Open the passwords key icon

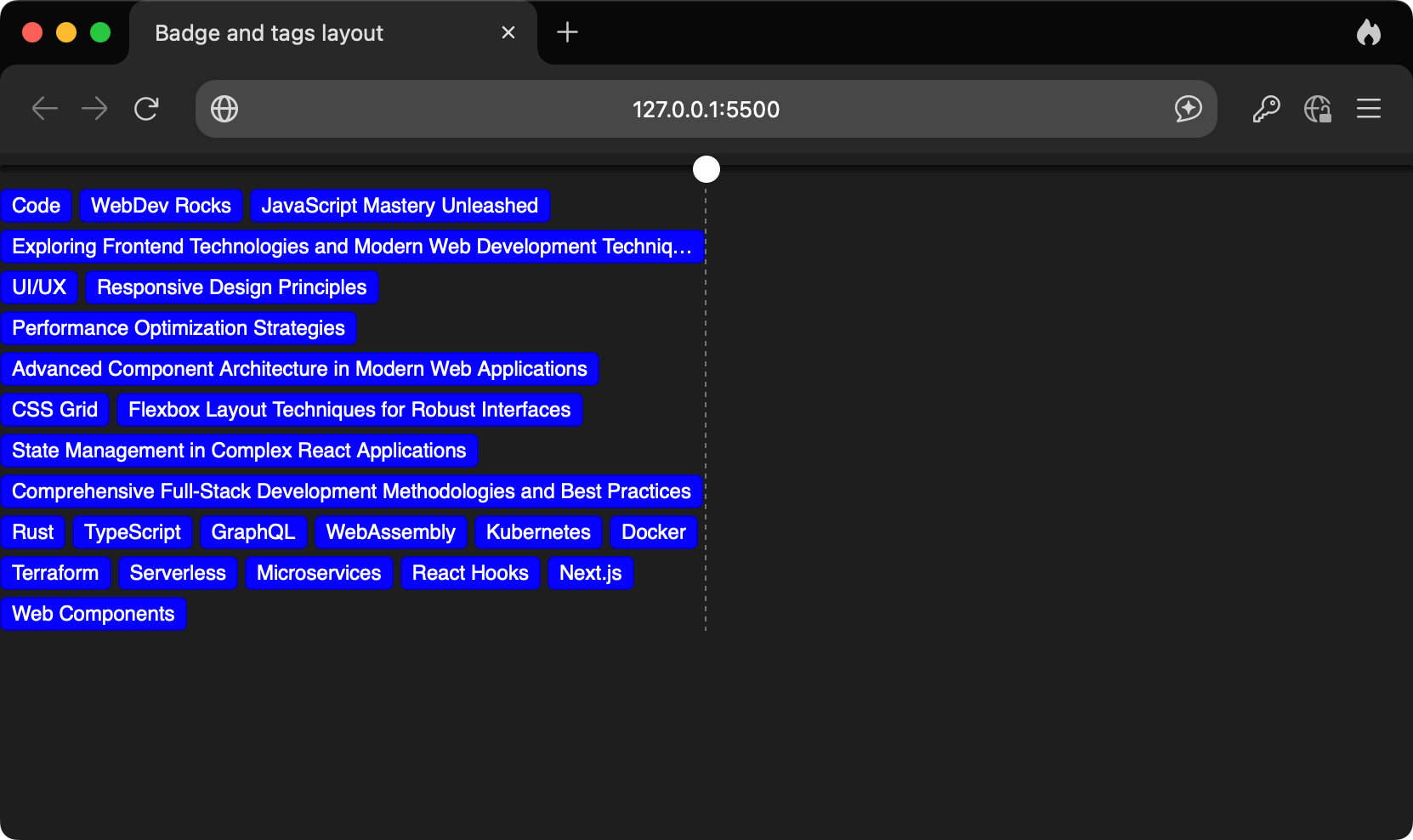click(x=1266, y=109)
